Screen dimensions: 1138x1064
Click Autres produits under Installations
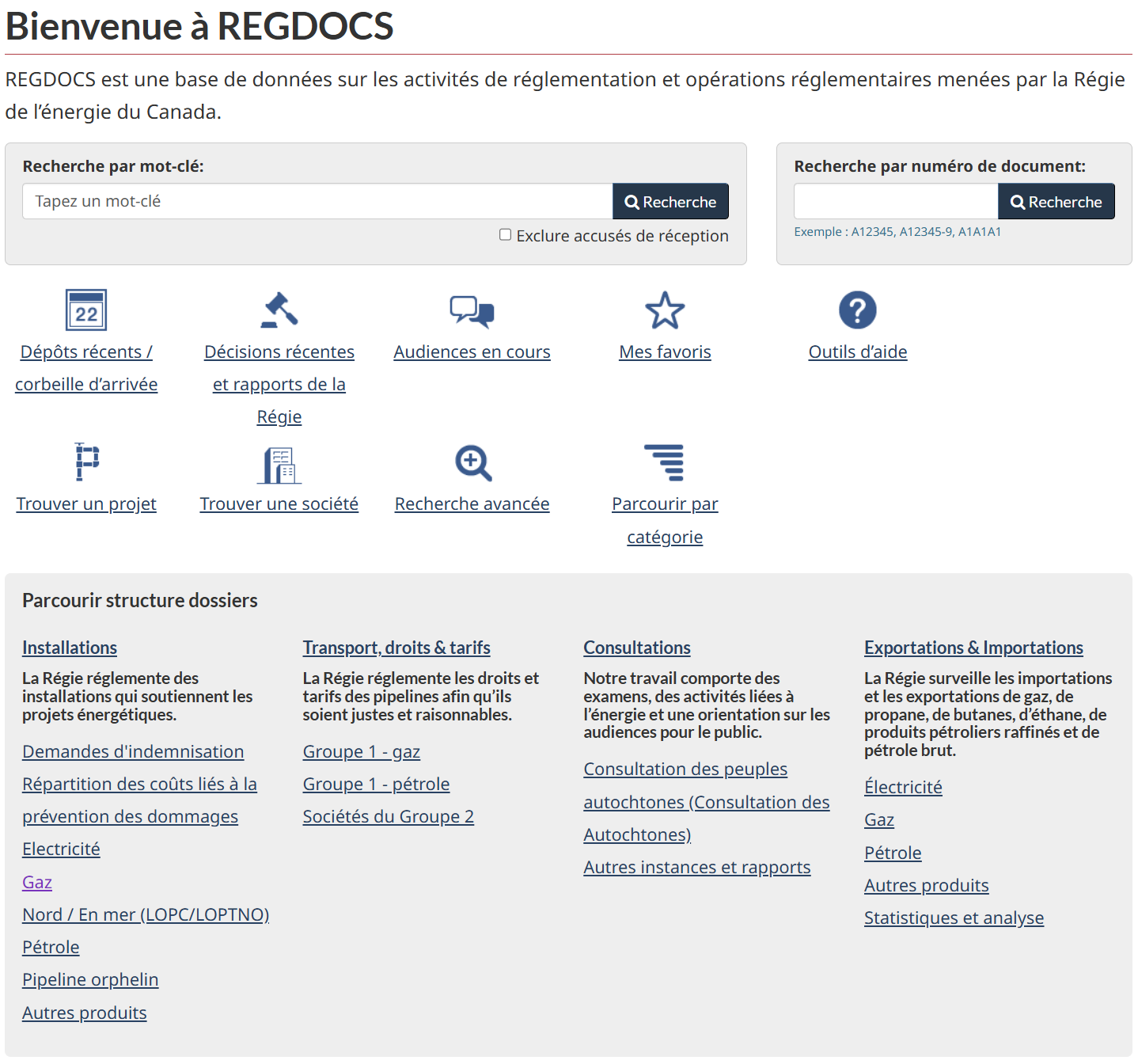click(x=85, y=1013)
